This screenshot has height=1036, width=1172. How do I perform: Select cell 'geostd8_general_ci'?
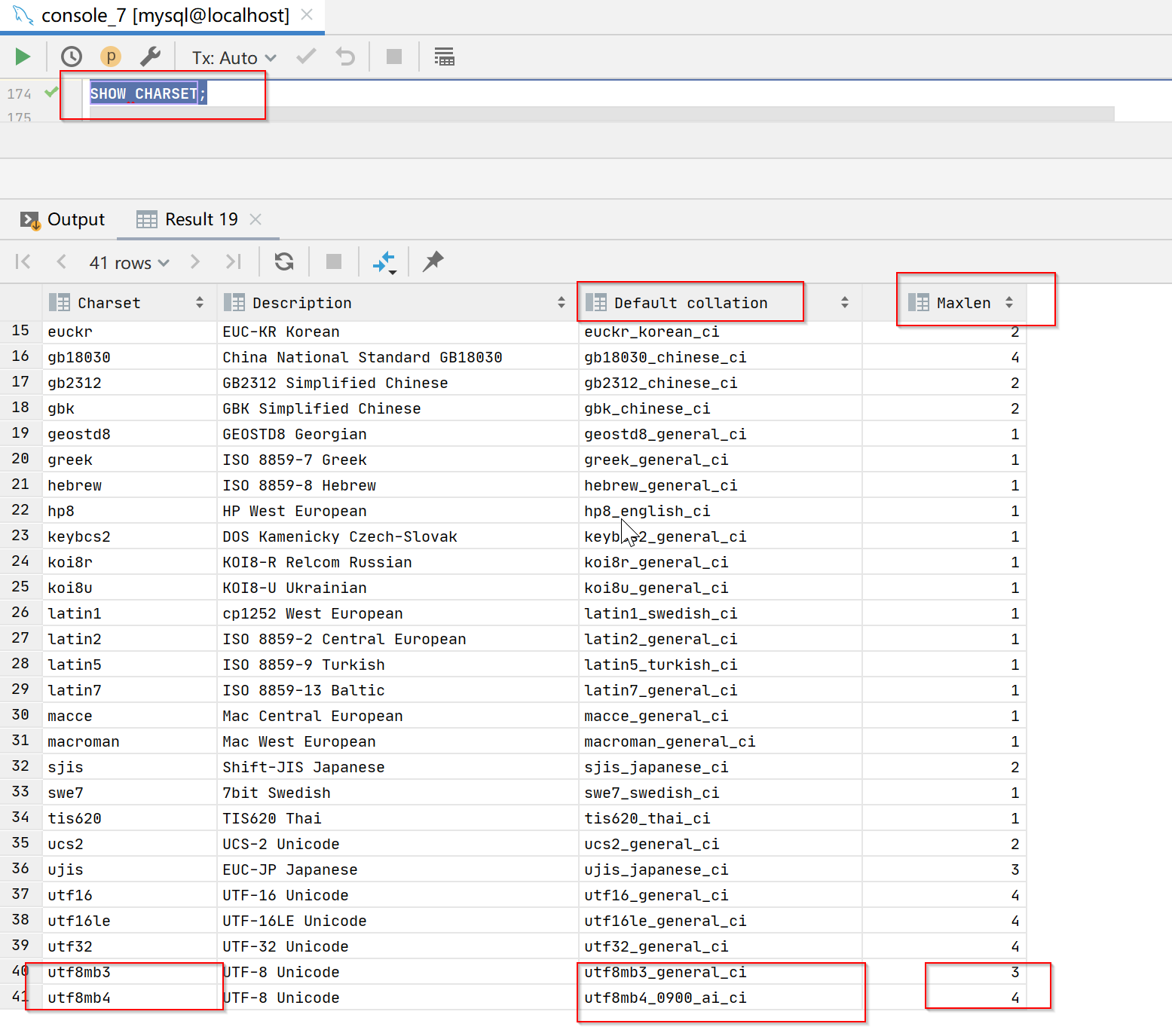[x=720, y=434]
